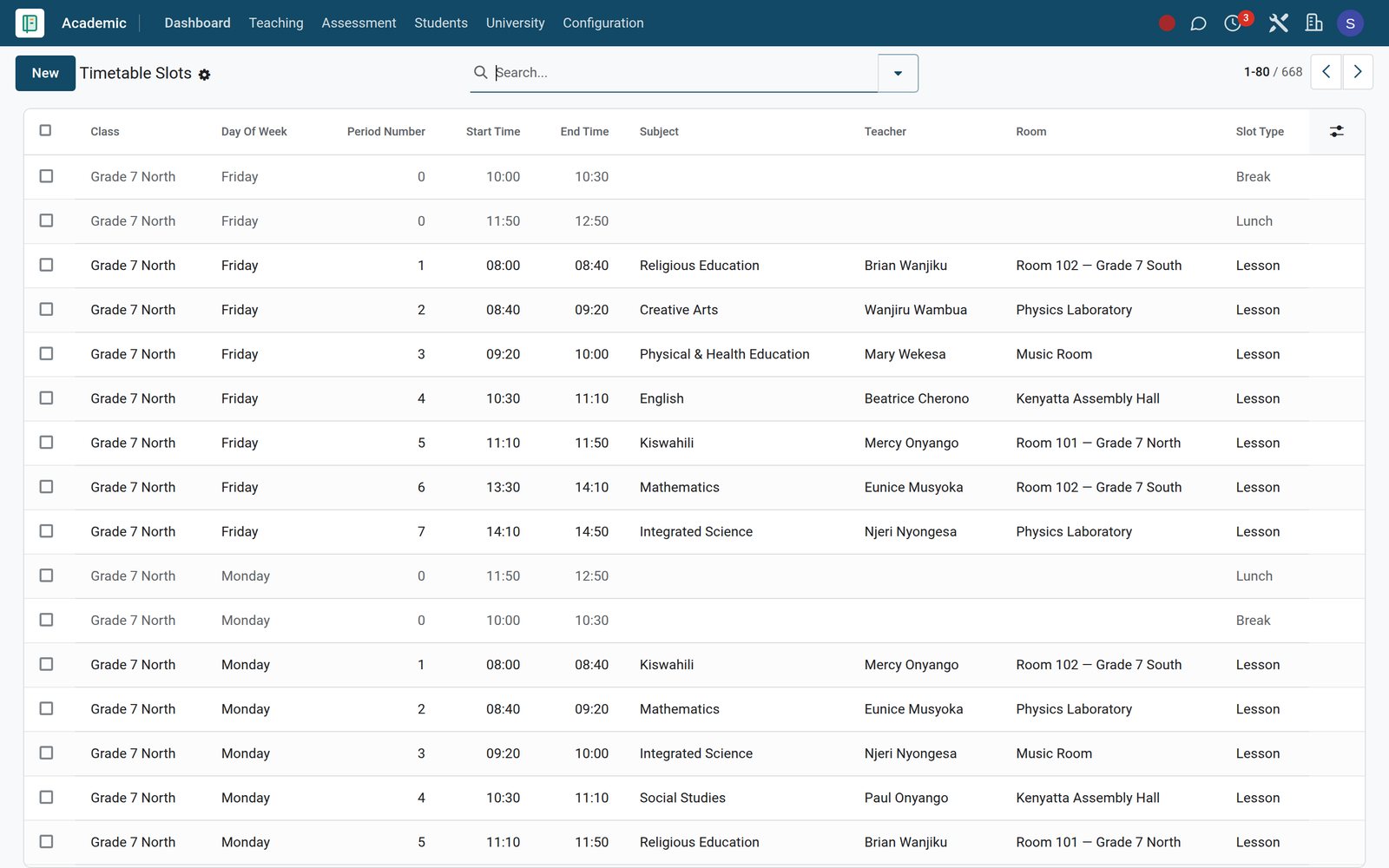Click Paul Onyango teacher cell
The width and height of the screenshot is (1389, 868).
pos(905,798)
